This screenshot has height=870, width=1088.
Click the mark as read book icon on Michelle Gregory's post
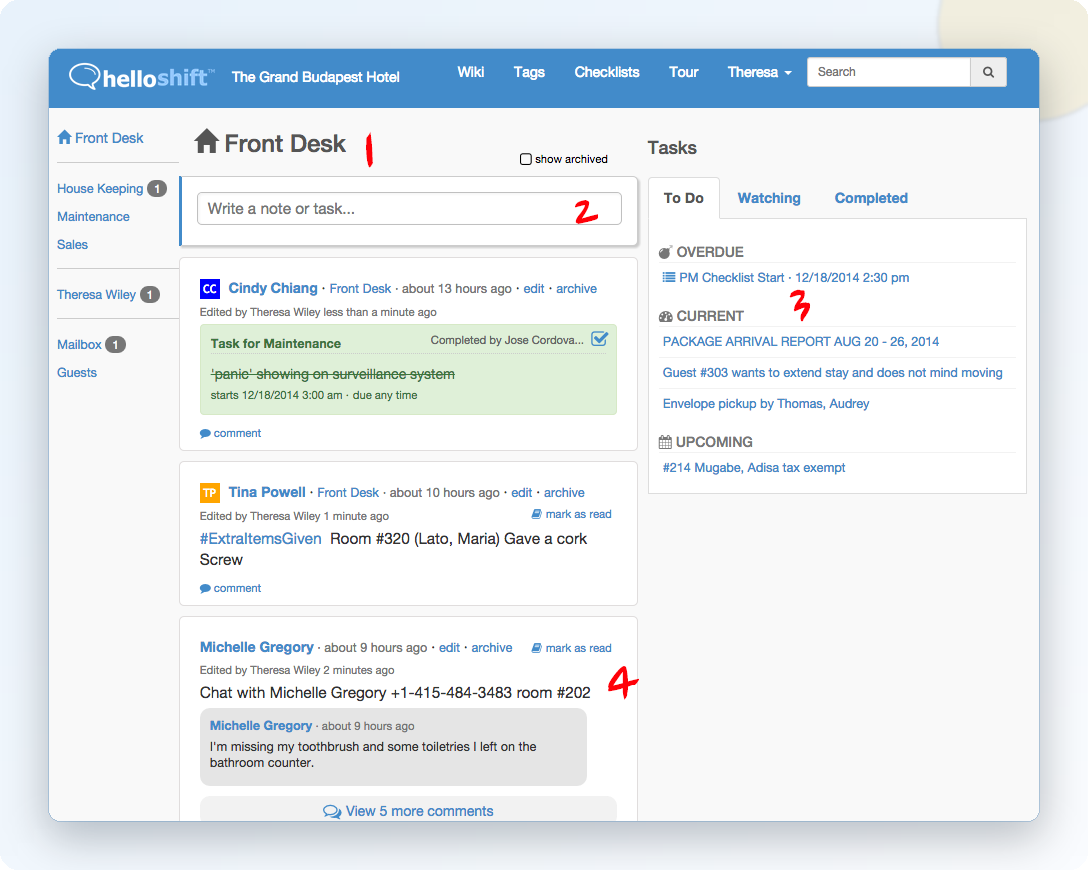pyautogui.click(x=536, y=648)
